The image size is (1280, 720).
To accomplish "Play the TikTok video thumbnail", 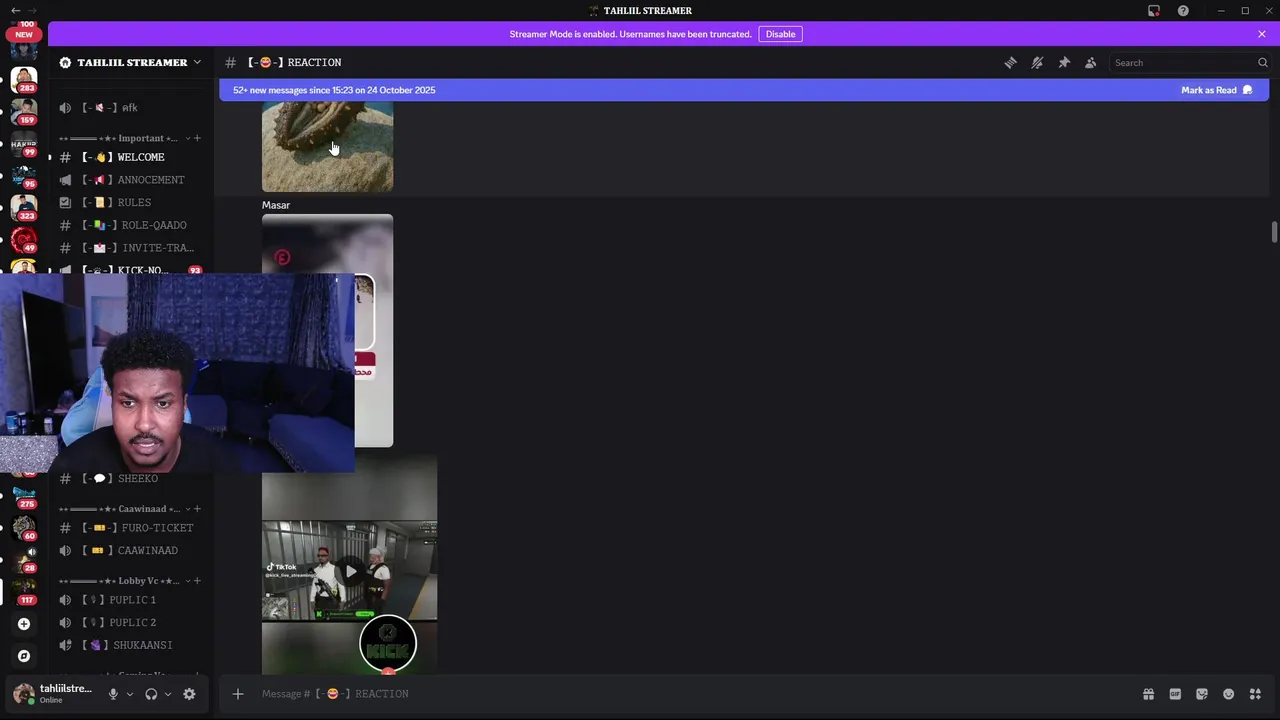I will tap(350, 571).
